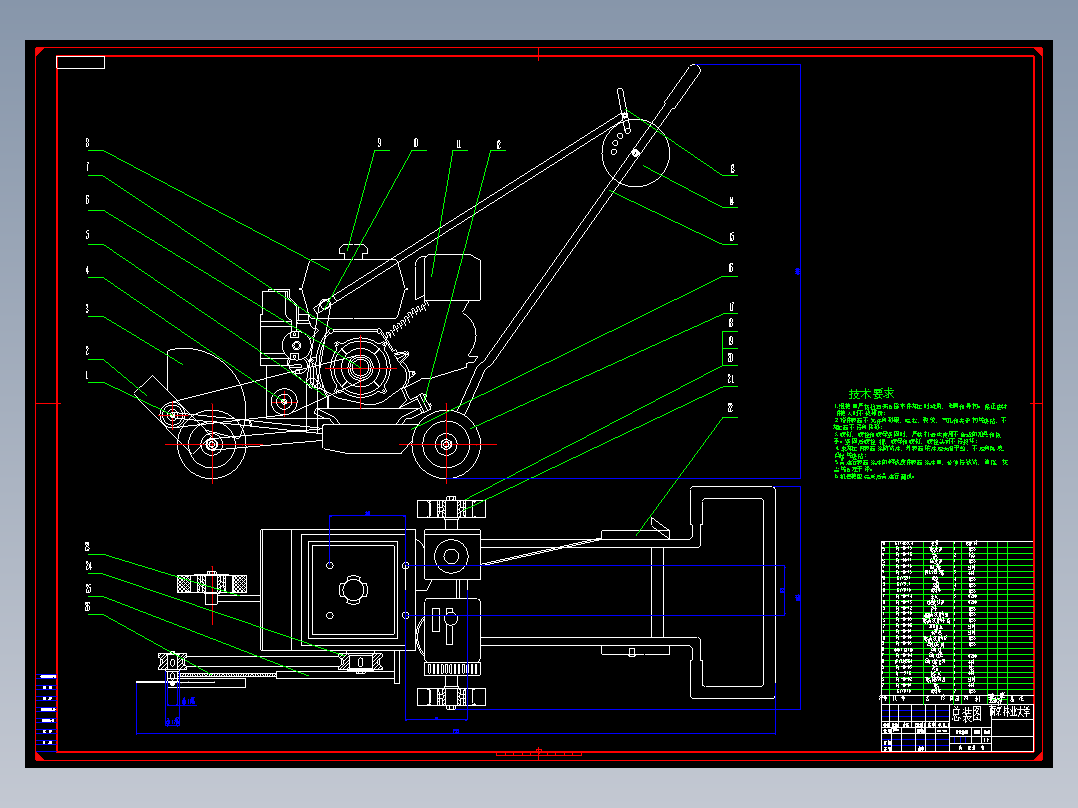
Task: Select the circular handle adjustment disc
Action: coord(635,153)
